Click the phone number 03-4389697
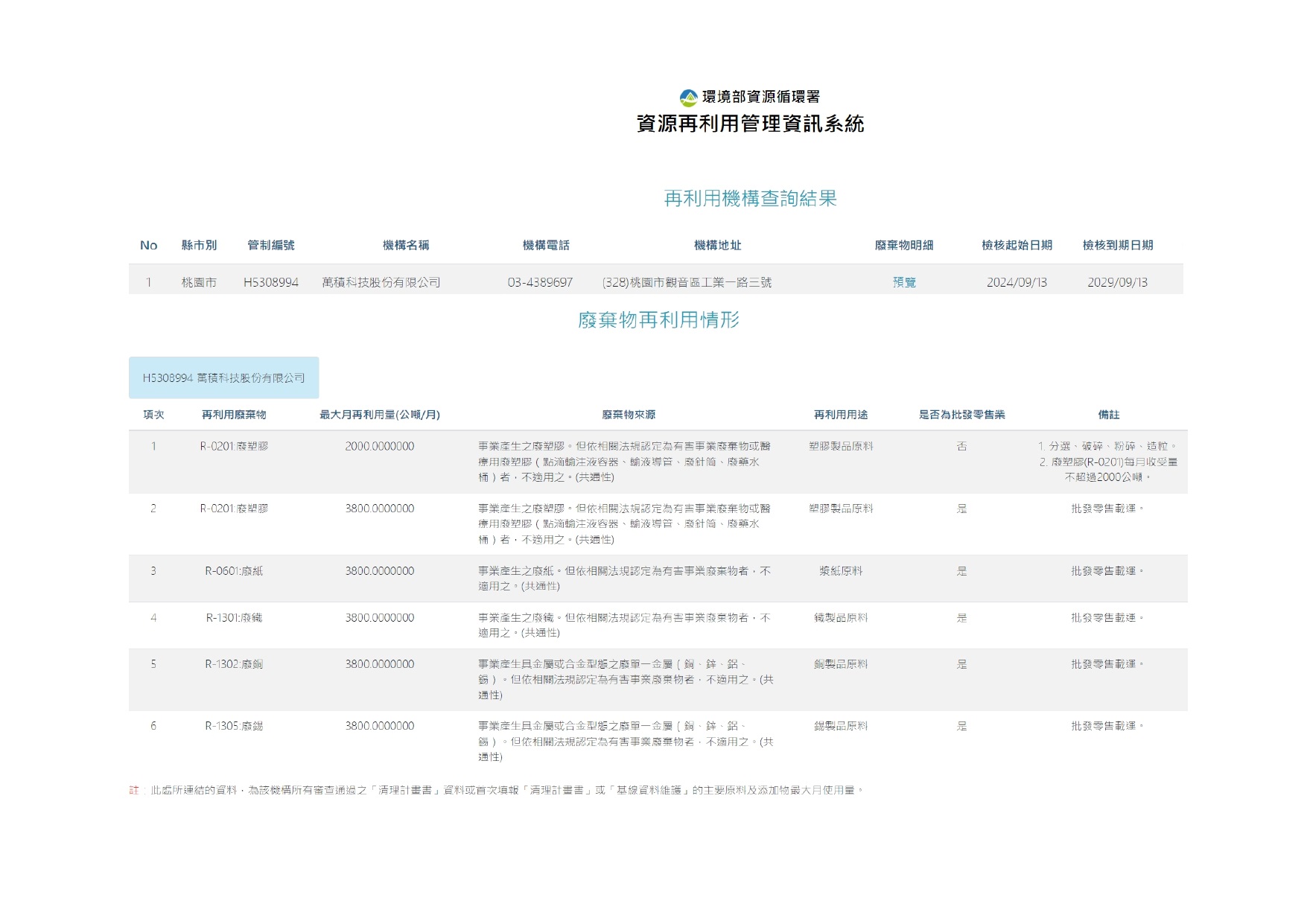The height and width of the screenshot is (924, 1307). coord(541,283)
